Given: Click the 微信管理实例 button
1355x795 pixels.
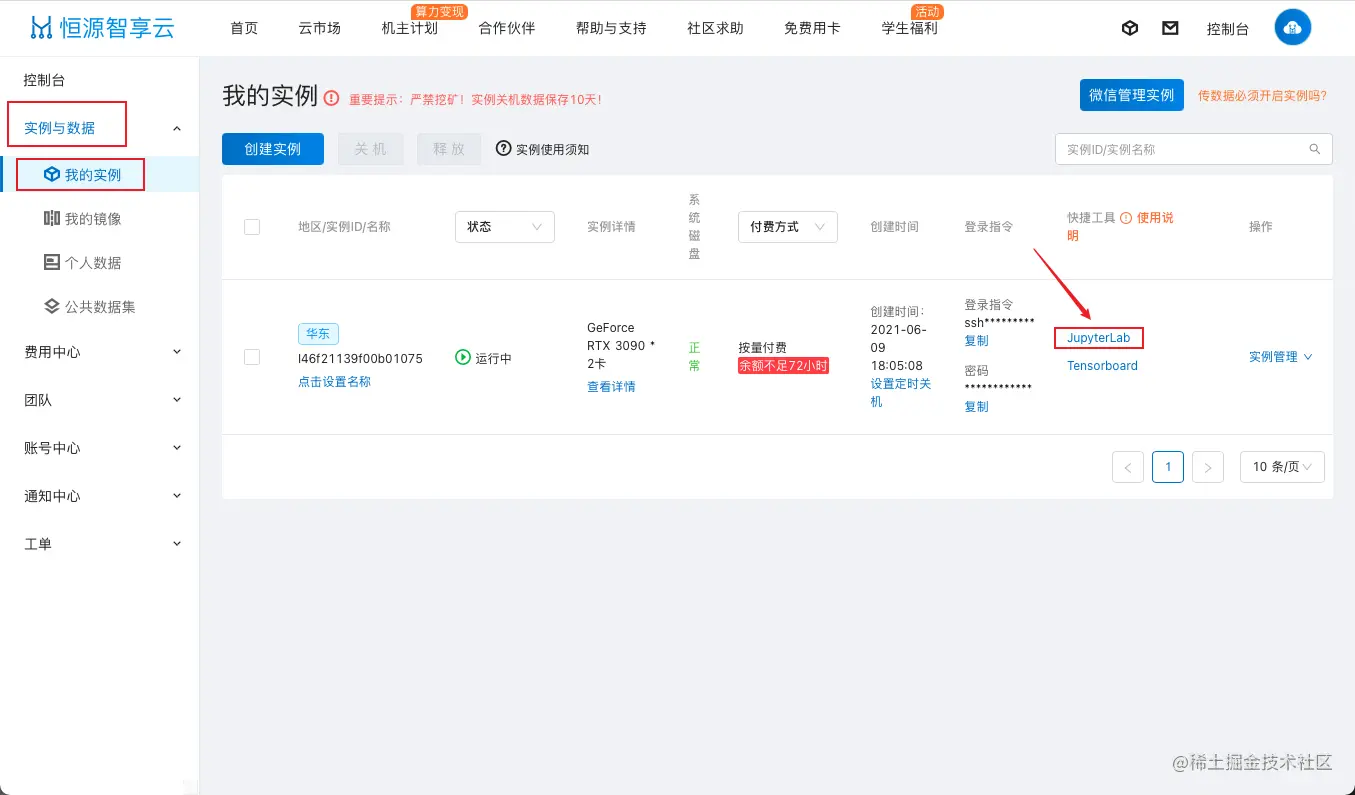Looking at the screenshot, I should (x=1132, y=95).
